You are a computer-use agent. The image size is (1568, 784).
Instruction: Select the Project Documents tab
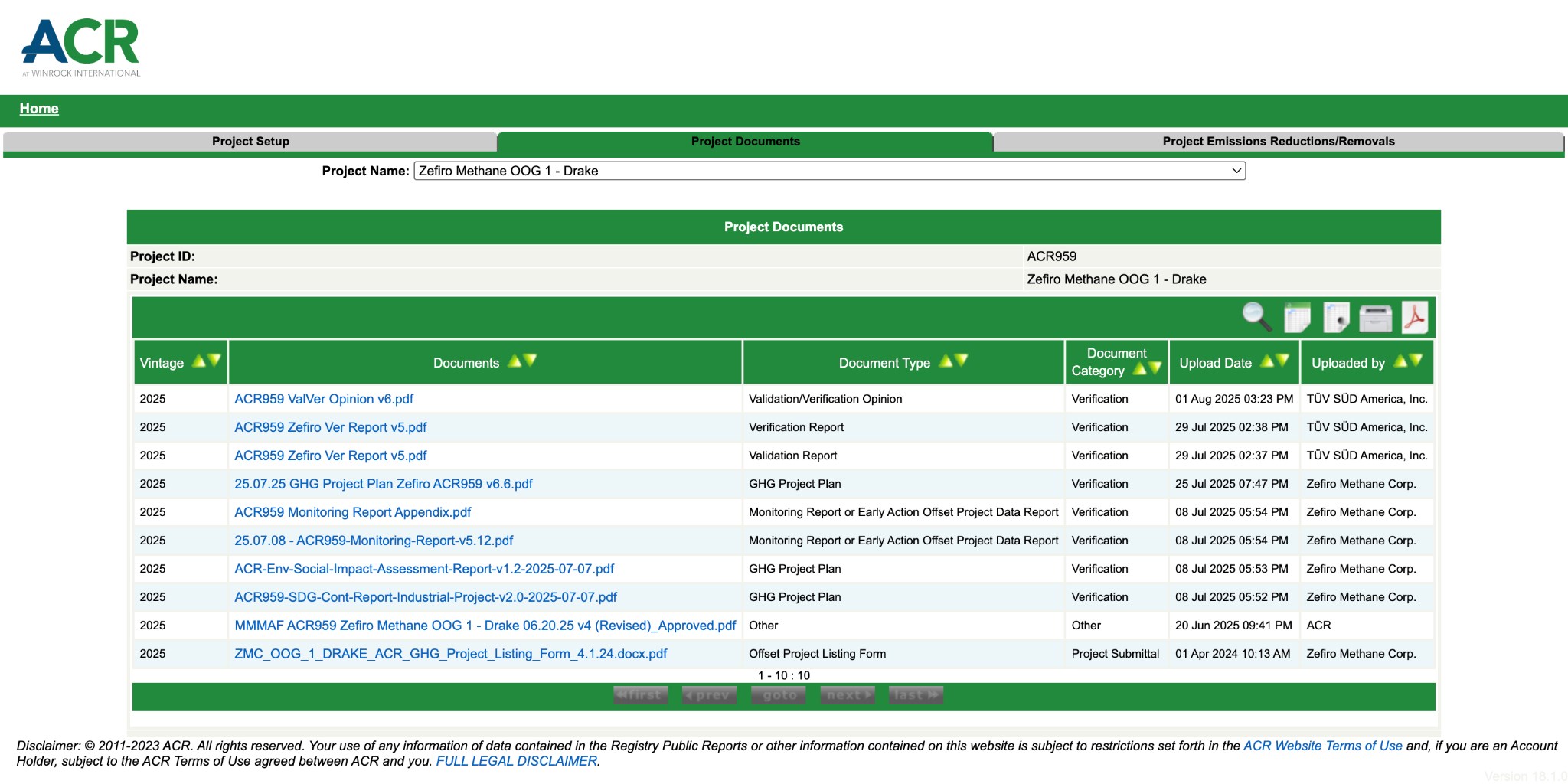pos(745,142)
